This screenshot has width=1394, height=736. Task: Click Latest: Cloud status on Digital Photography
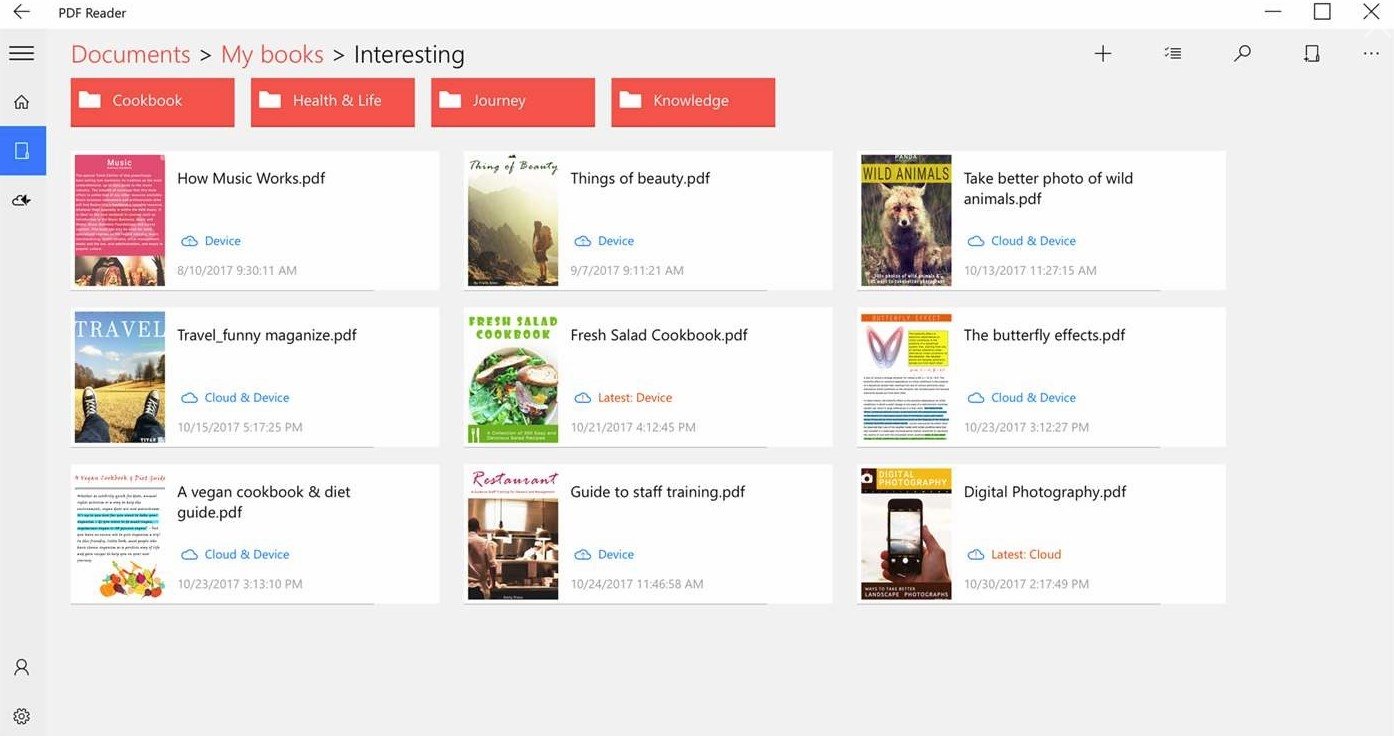(x=1026, y=554)
